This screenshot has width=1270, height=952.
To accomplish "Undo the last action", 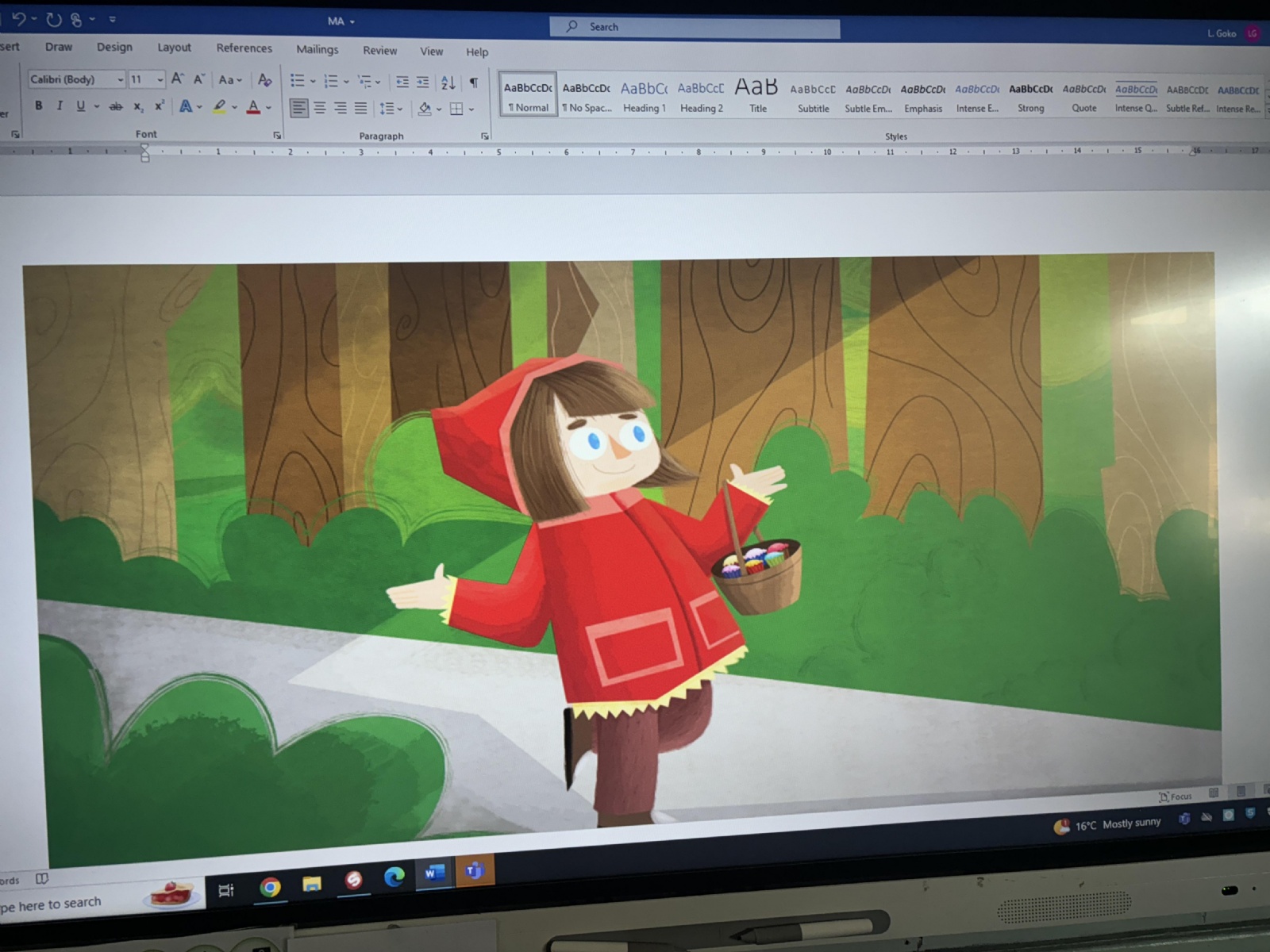I will coord(19,18).
